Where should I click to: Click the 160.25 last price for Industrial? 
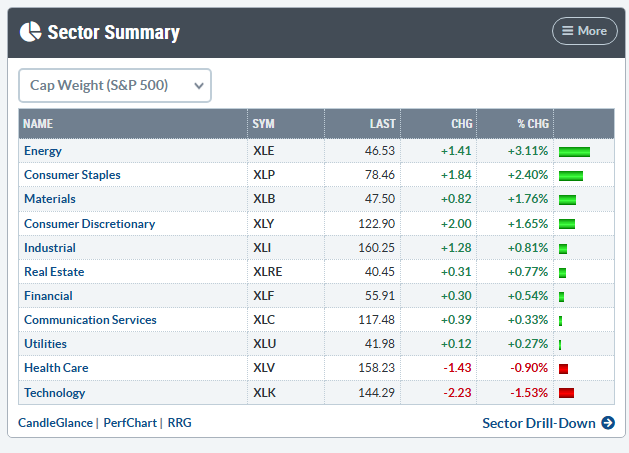click(x=377, y=248)
